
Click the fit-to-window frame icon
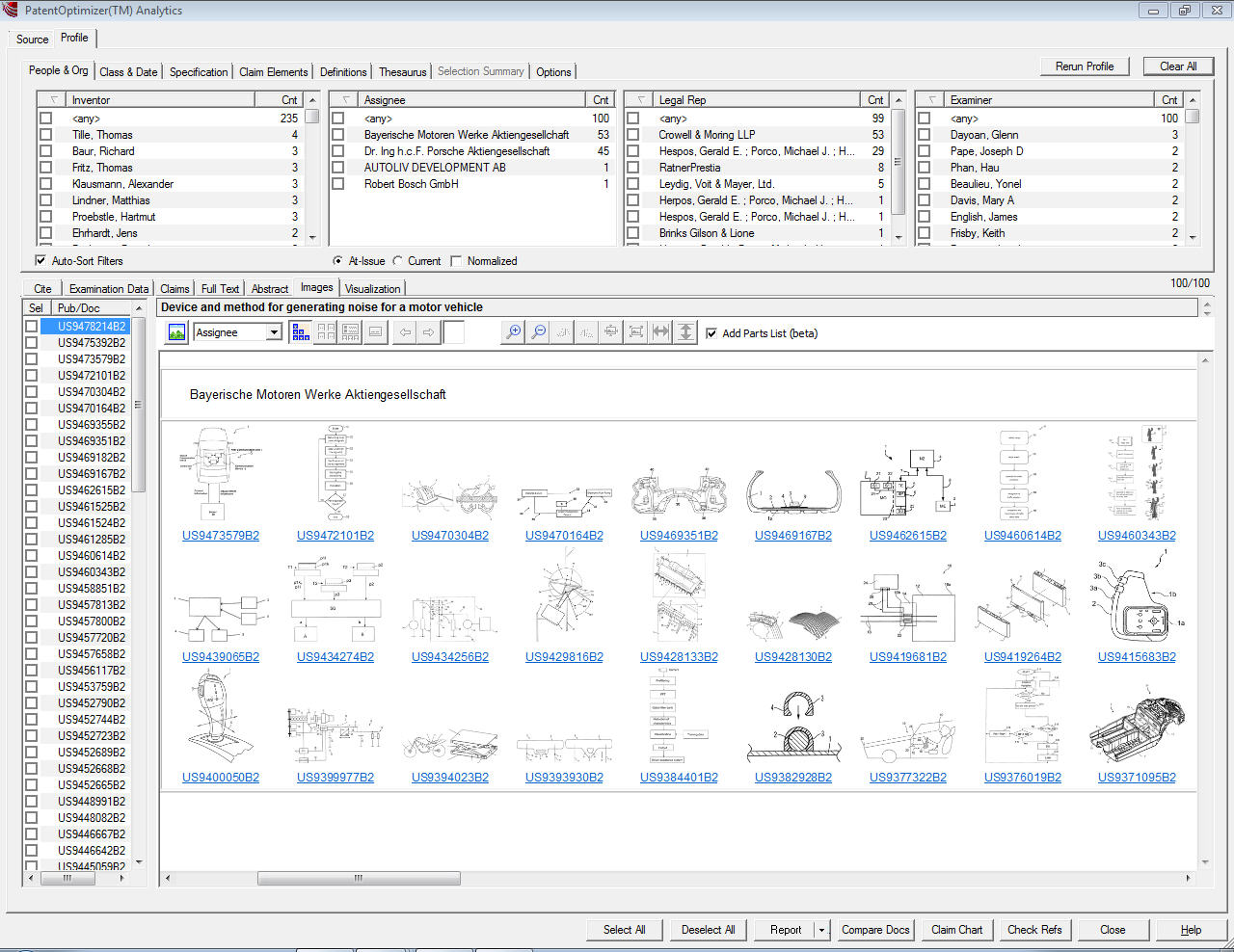636,332
